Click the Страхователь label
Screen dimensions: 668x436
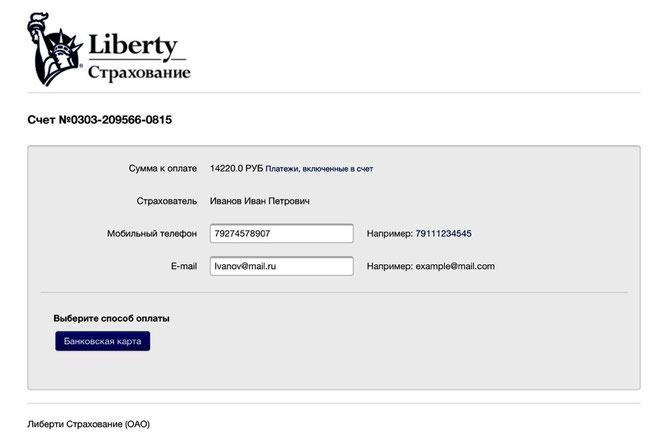click(167, 201)
